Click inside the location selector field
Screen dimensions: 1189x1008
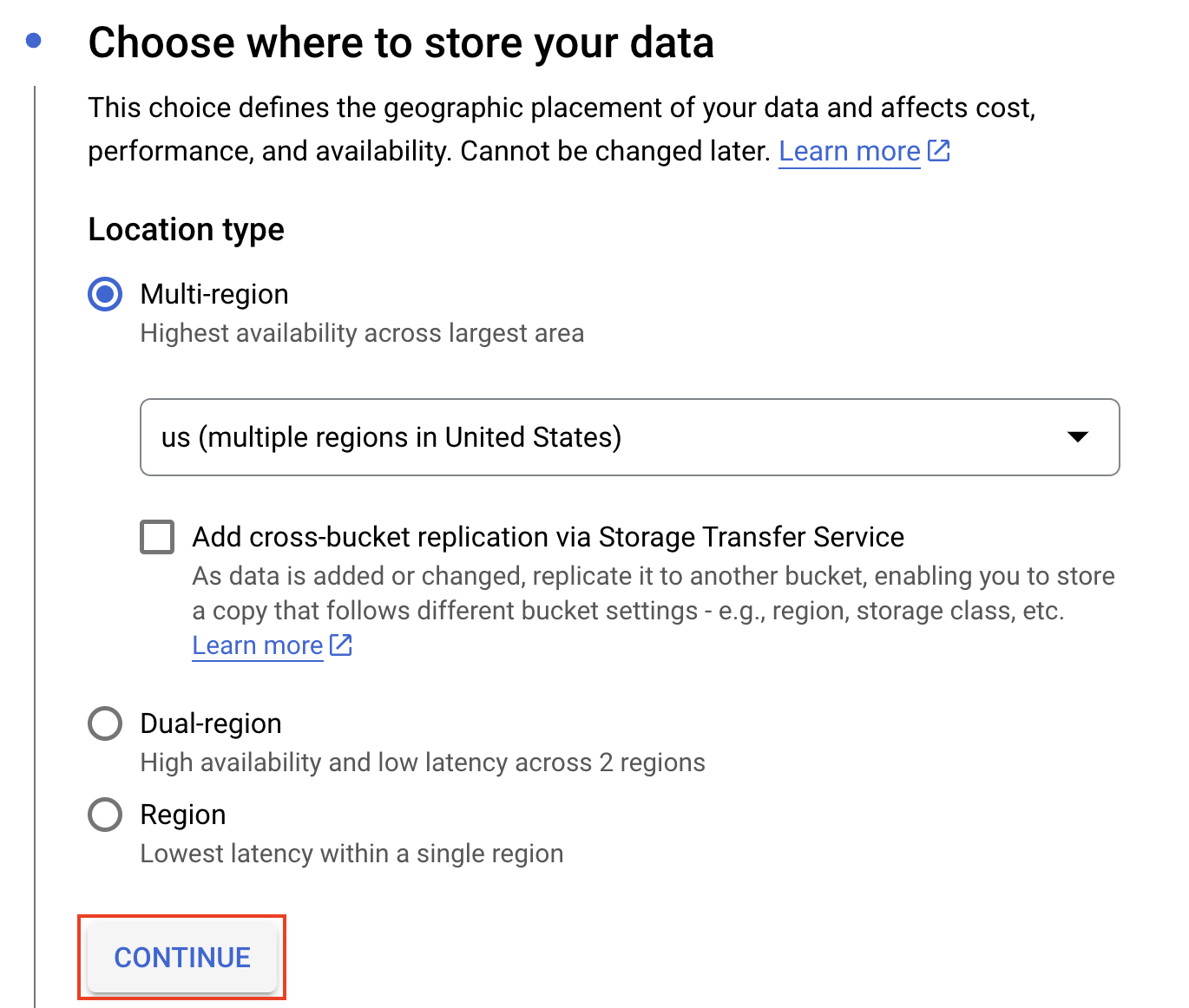[x=521, y=438]
